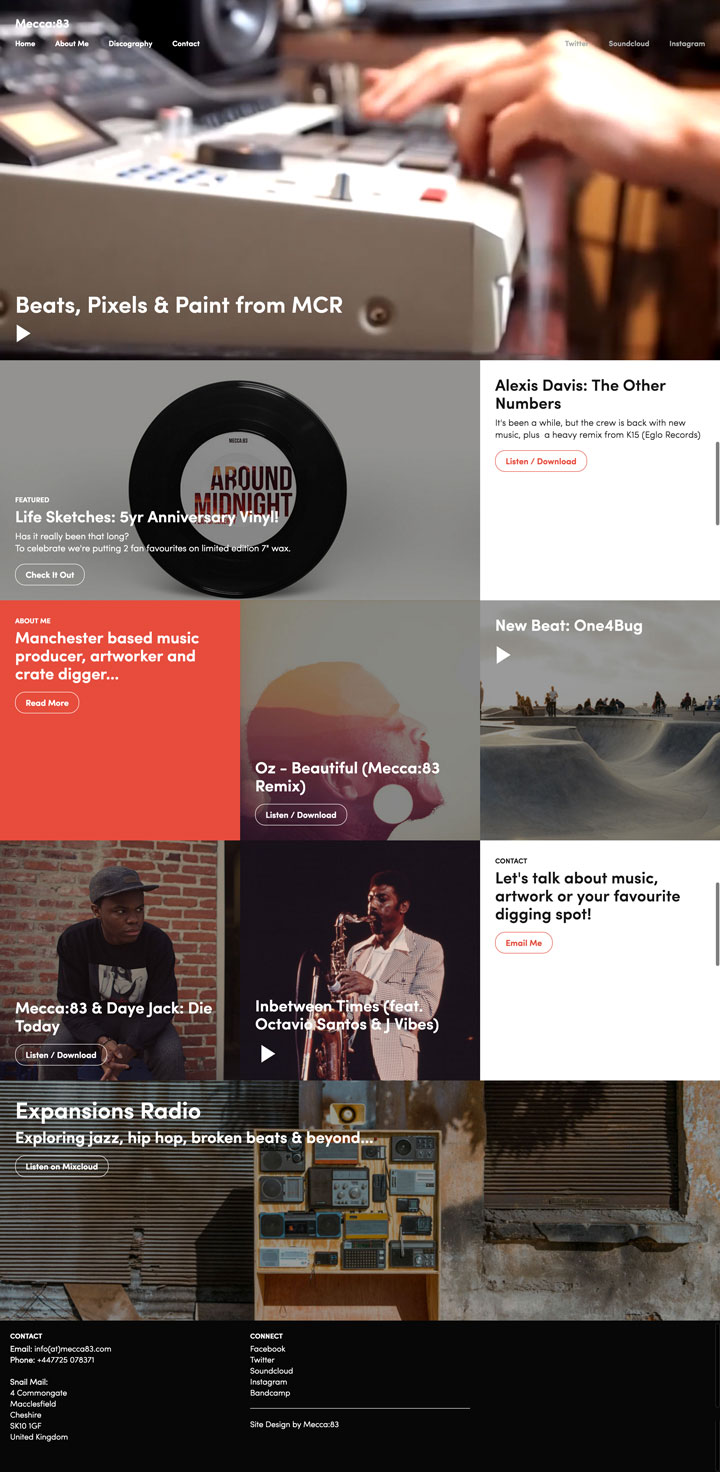Screen dimensions: 720x1472
Task: Play the hero video under Beats, Pixels & Paint
Action: click(24, 333)
